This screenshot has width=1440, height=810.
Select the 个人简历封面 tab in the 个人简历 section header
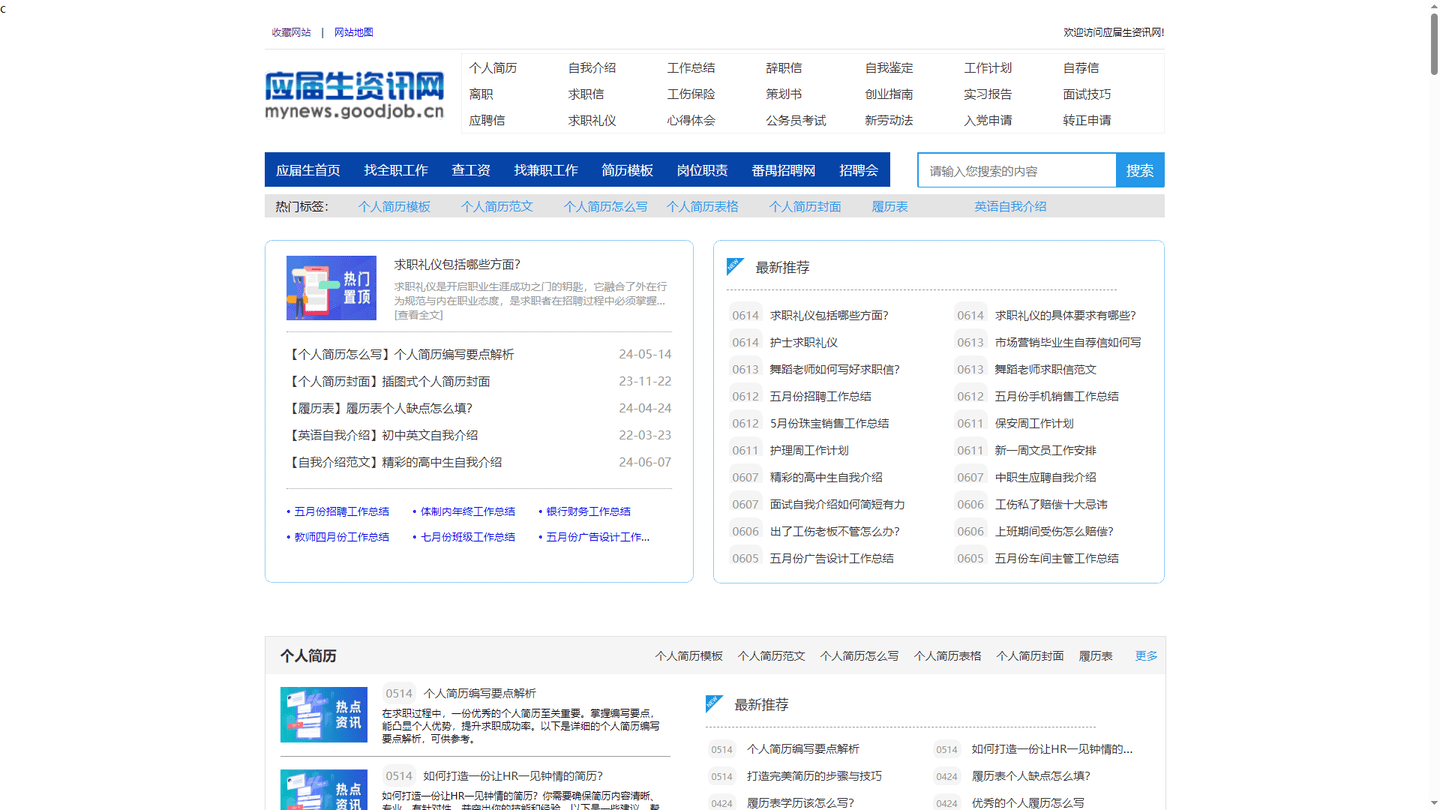(x=1030, y=656)
